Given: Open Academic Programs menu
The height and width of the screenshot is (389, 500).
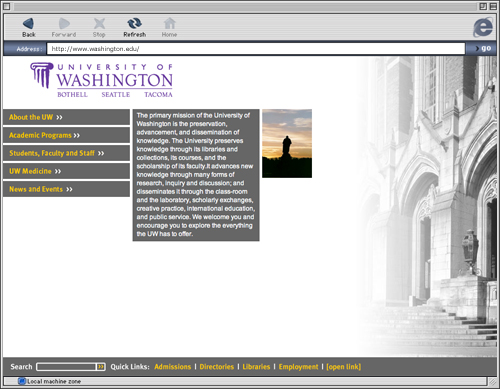Looking at the screenshot, I should point(66,135).
